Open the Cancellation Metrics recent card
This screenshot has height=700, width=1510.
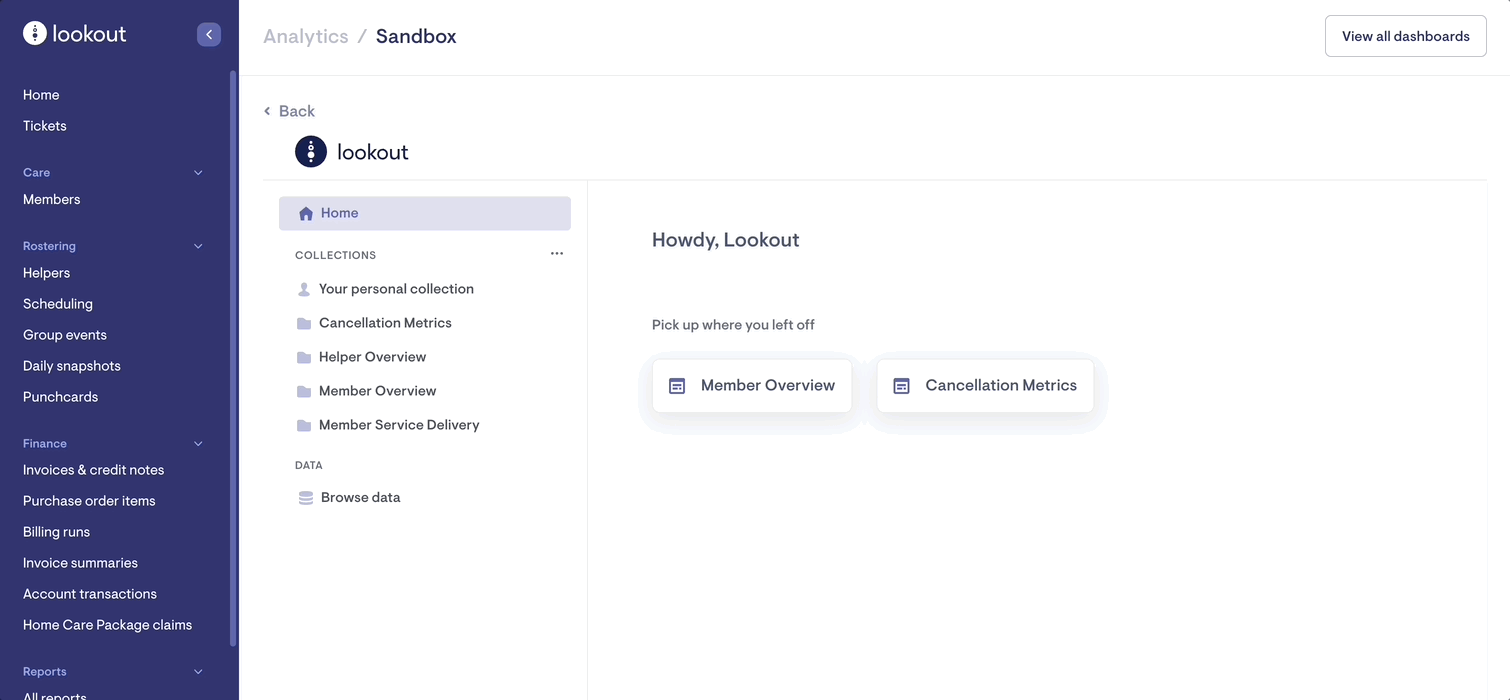[x=985, y=386]
